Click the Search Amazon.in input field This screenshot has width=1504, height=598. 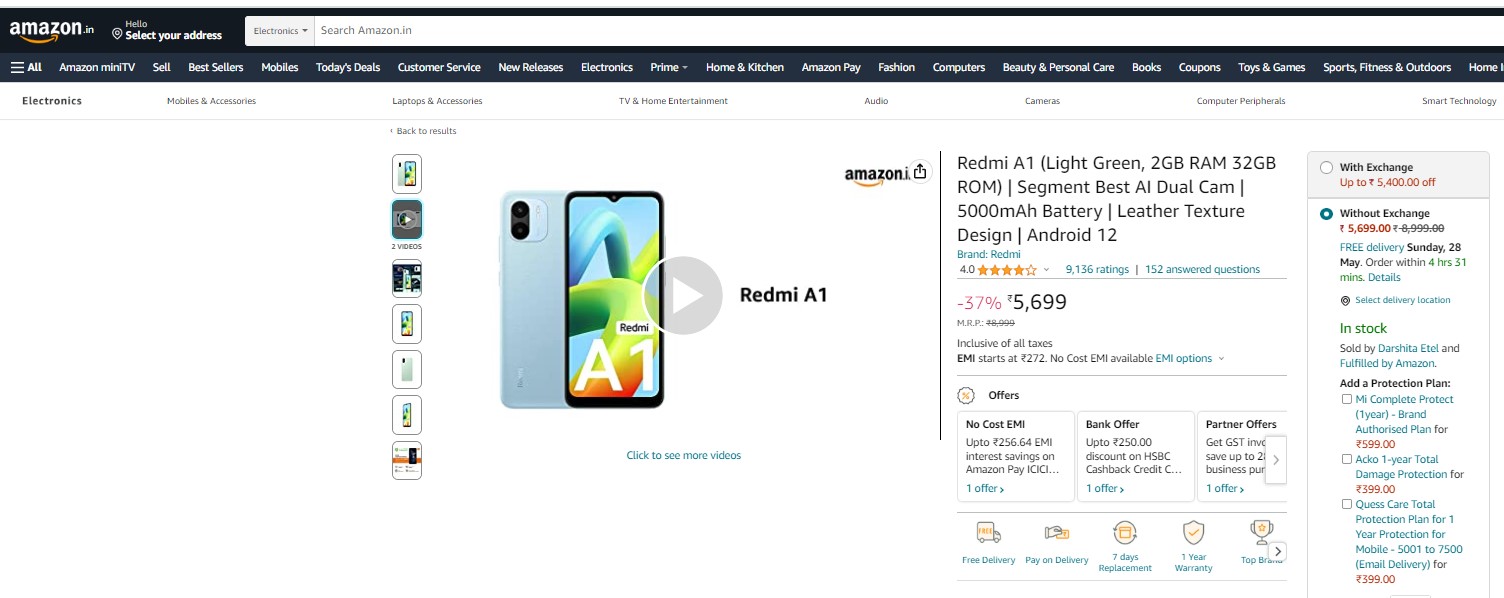[x=900, y=31]
